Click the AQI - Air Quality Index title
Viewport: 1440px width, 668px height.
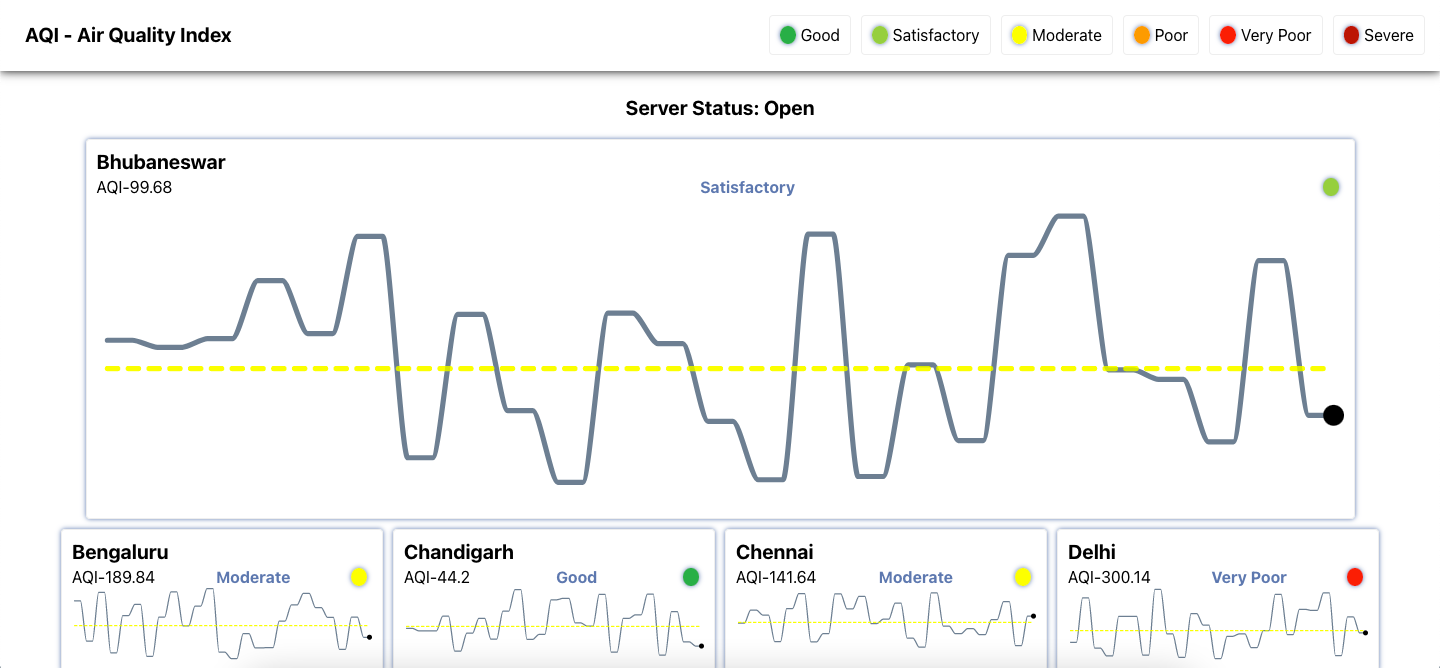[x=128, y=34]
